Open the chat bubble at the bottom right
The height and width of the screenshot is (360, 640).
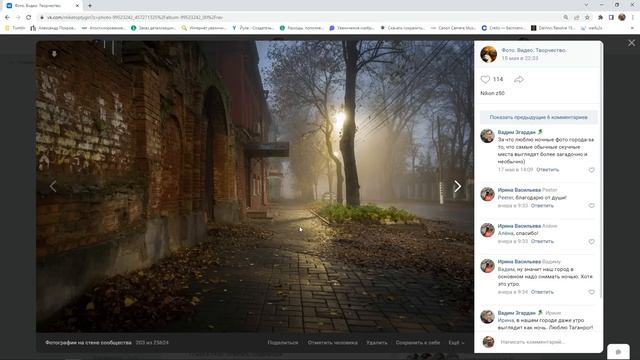click(x=618, y=352)
